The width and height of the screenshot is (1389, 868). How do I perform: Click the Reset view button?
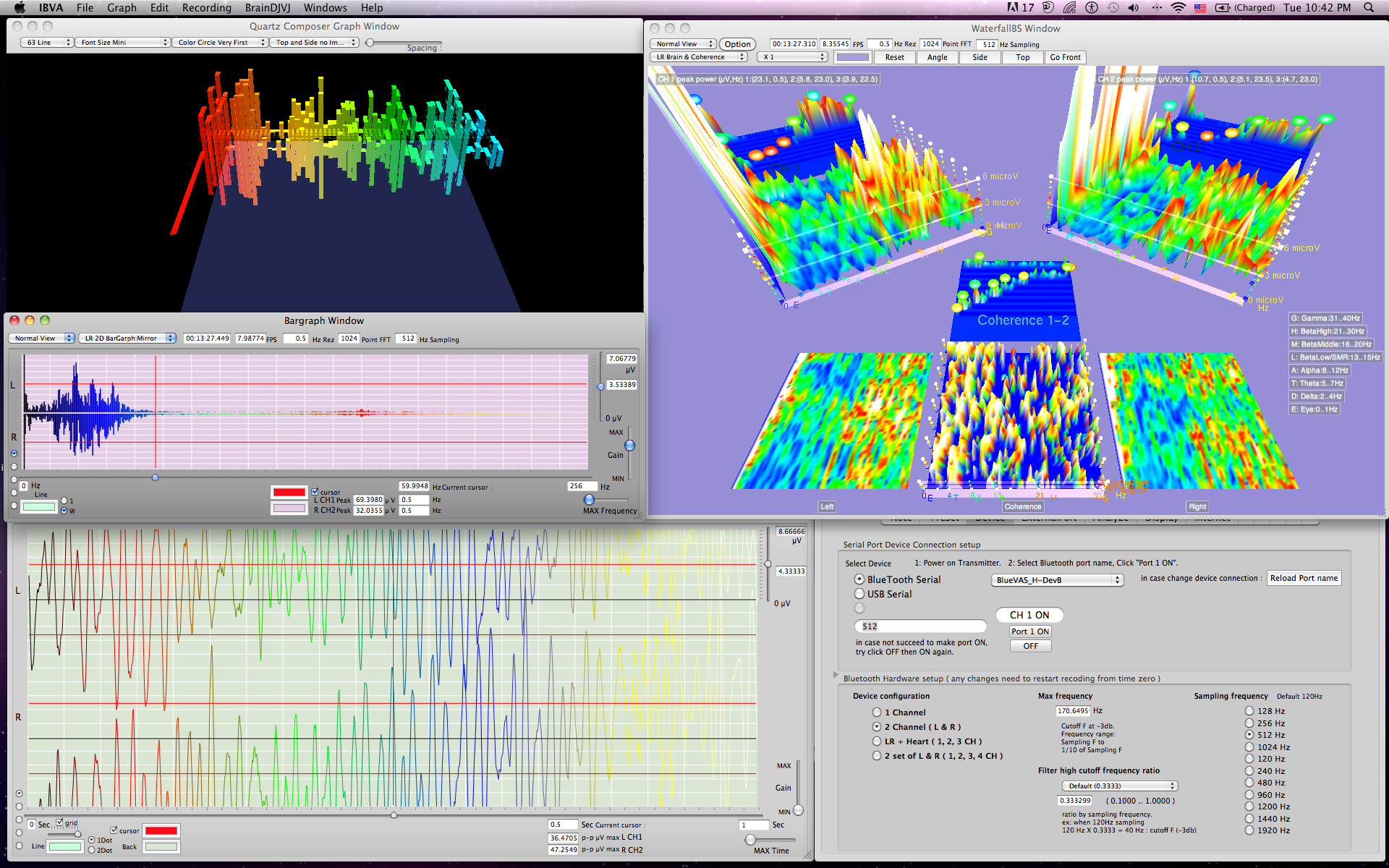click(895, 57)
